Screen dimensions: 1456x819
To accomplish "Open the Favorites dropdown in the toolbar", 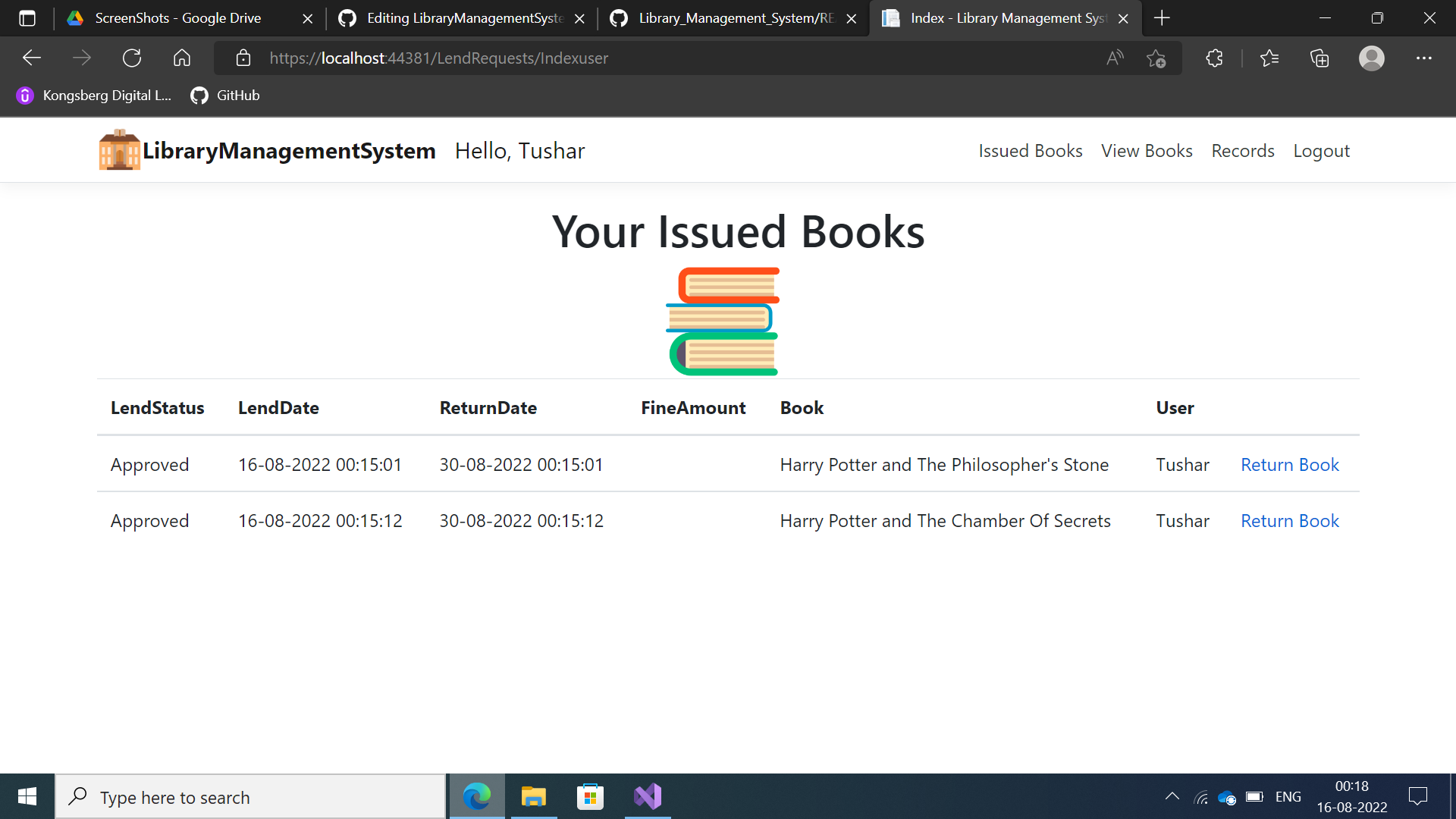I will tap(1269, 58).
